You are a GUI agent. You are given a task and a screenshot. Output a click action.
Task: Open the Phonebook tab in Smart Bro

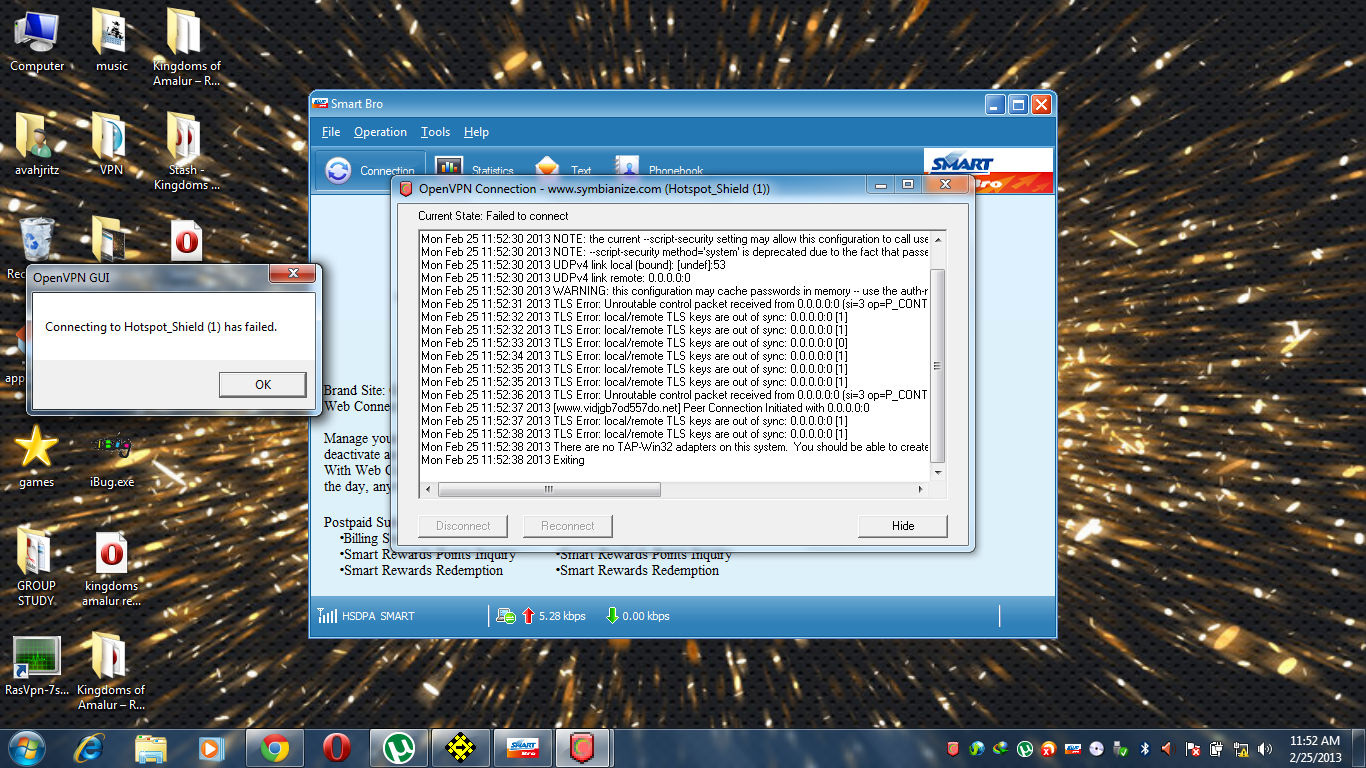point(660,168)
